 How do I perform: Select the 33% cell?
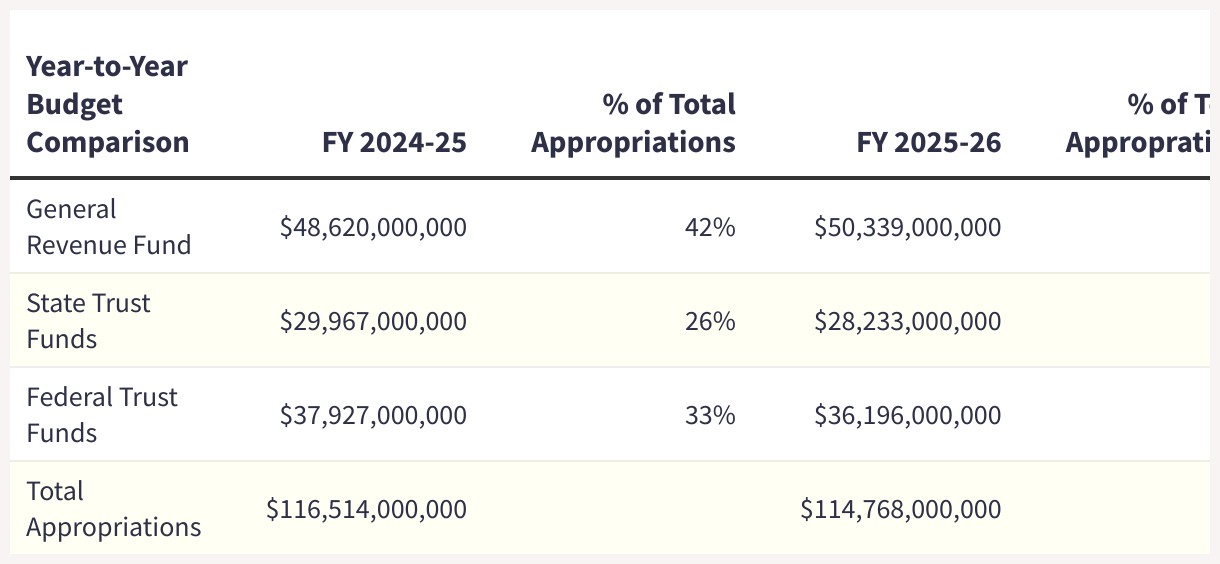point(710,415)
